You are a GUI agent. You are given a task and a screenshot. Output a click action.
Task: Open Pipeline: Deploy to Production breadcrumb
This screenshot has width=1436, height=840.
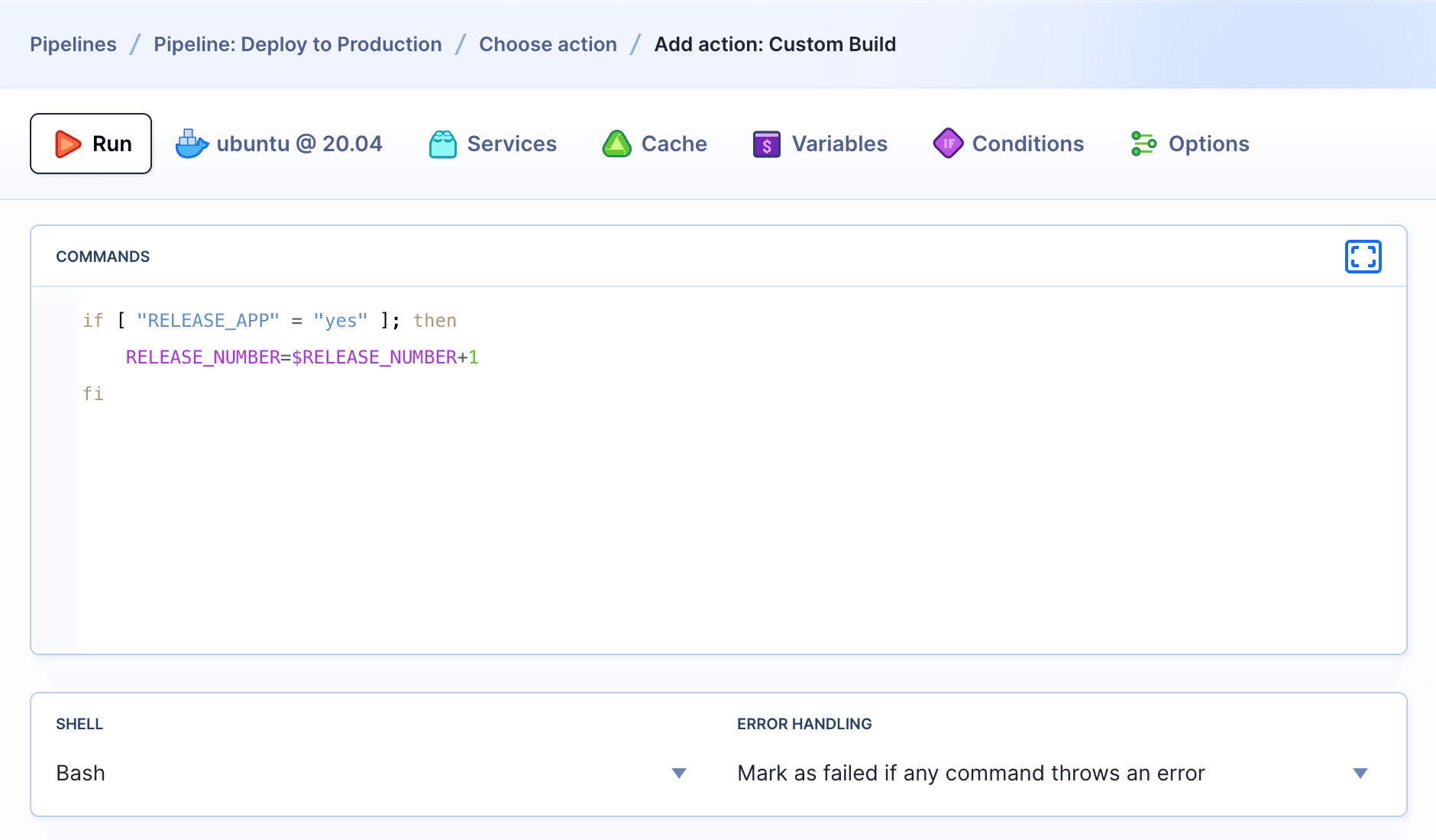point(297,44)
